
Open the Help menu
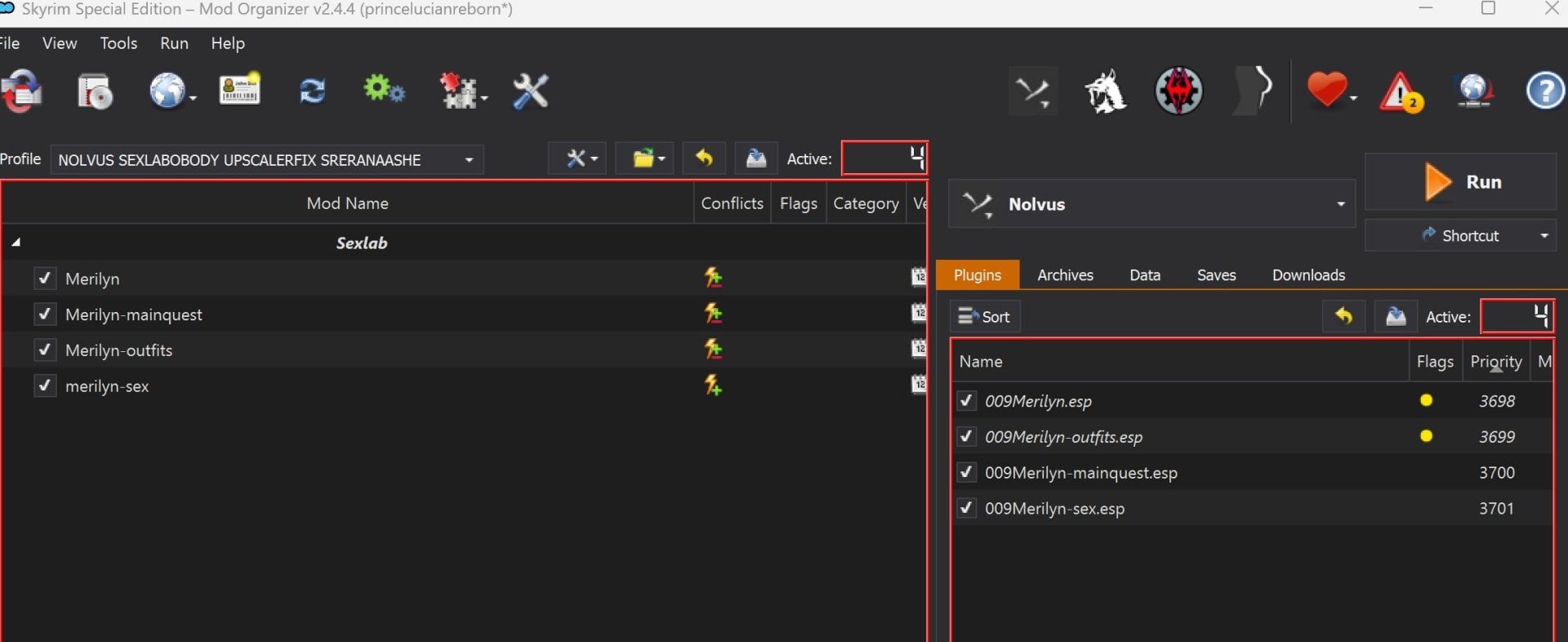coord(228,43)
